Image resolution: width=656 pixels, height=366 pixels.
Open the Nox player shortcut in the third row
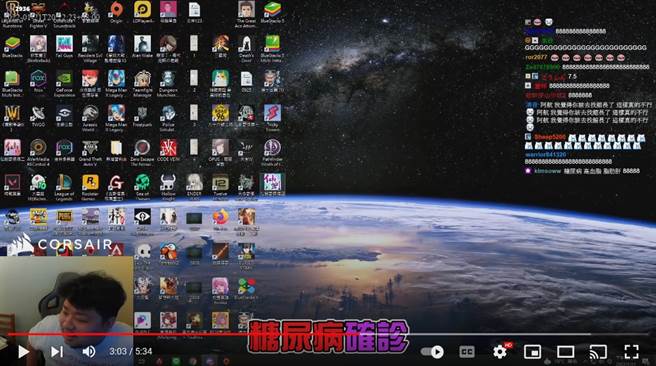pyautogui.click(x=38, y=82)
